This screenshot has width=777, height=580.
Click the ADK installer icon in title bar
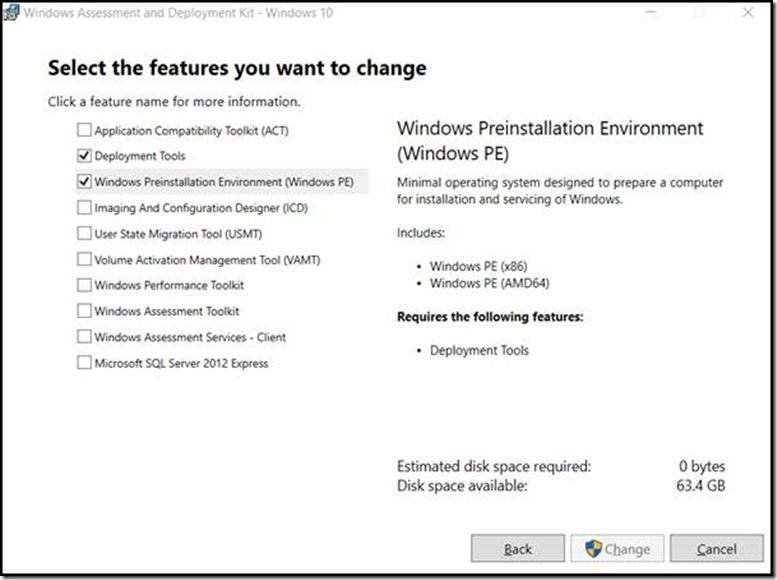[x=12, y=13]
